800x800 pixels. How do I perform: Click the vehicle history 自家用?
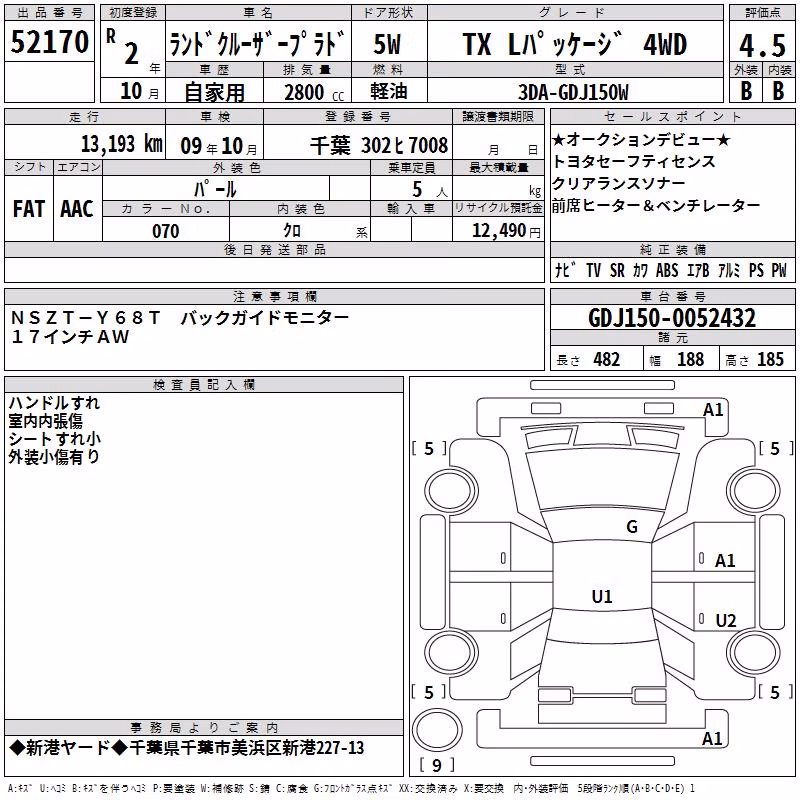pos(214,92)
